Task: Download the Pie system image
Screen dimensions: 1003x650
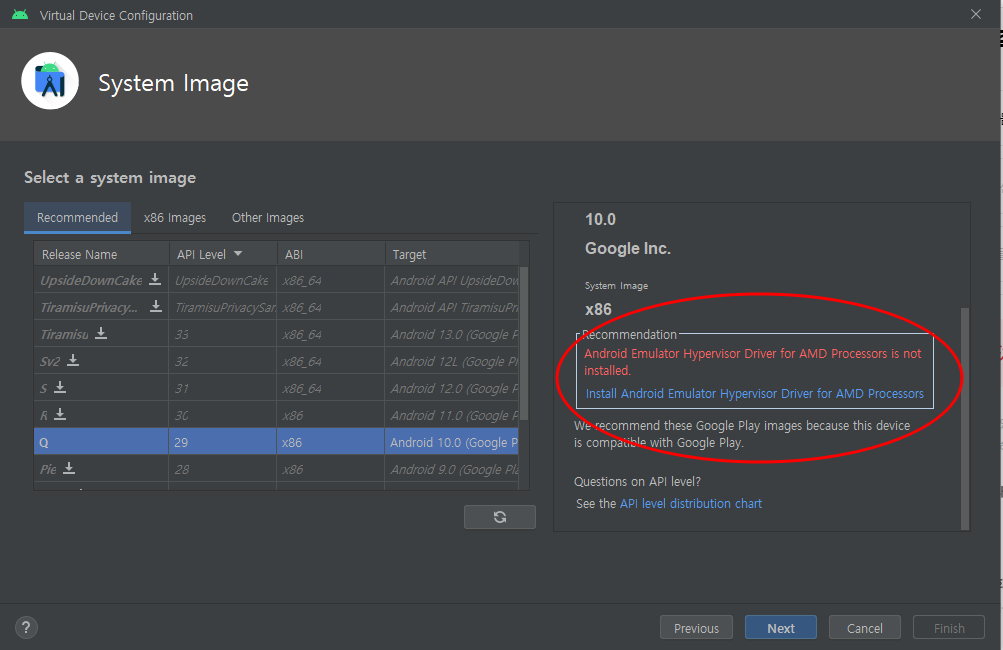Action: pyautogui.click(x=69, y=468)
